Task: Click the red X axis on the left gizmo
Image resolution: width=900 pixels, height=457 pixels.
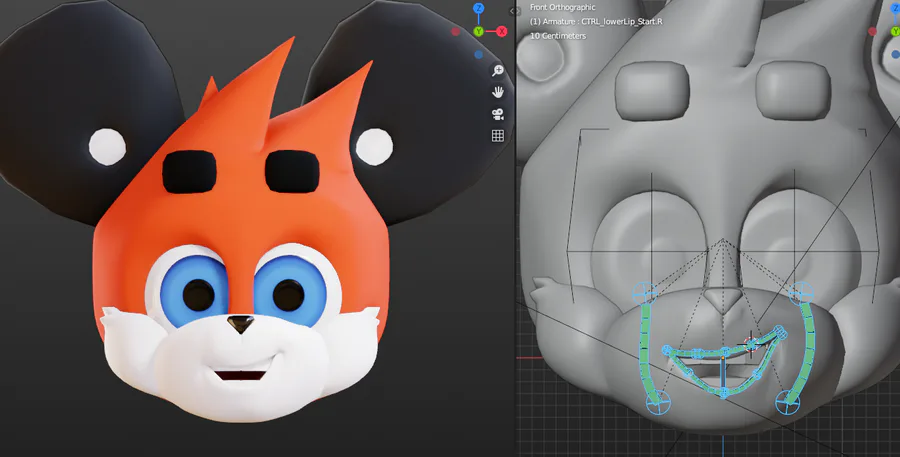Action: tap(502, 32)
